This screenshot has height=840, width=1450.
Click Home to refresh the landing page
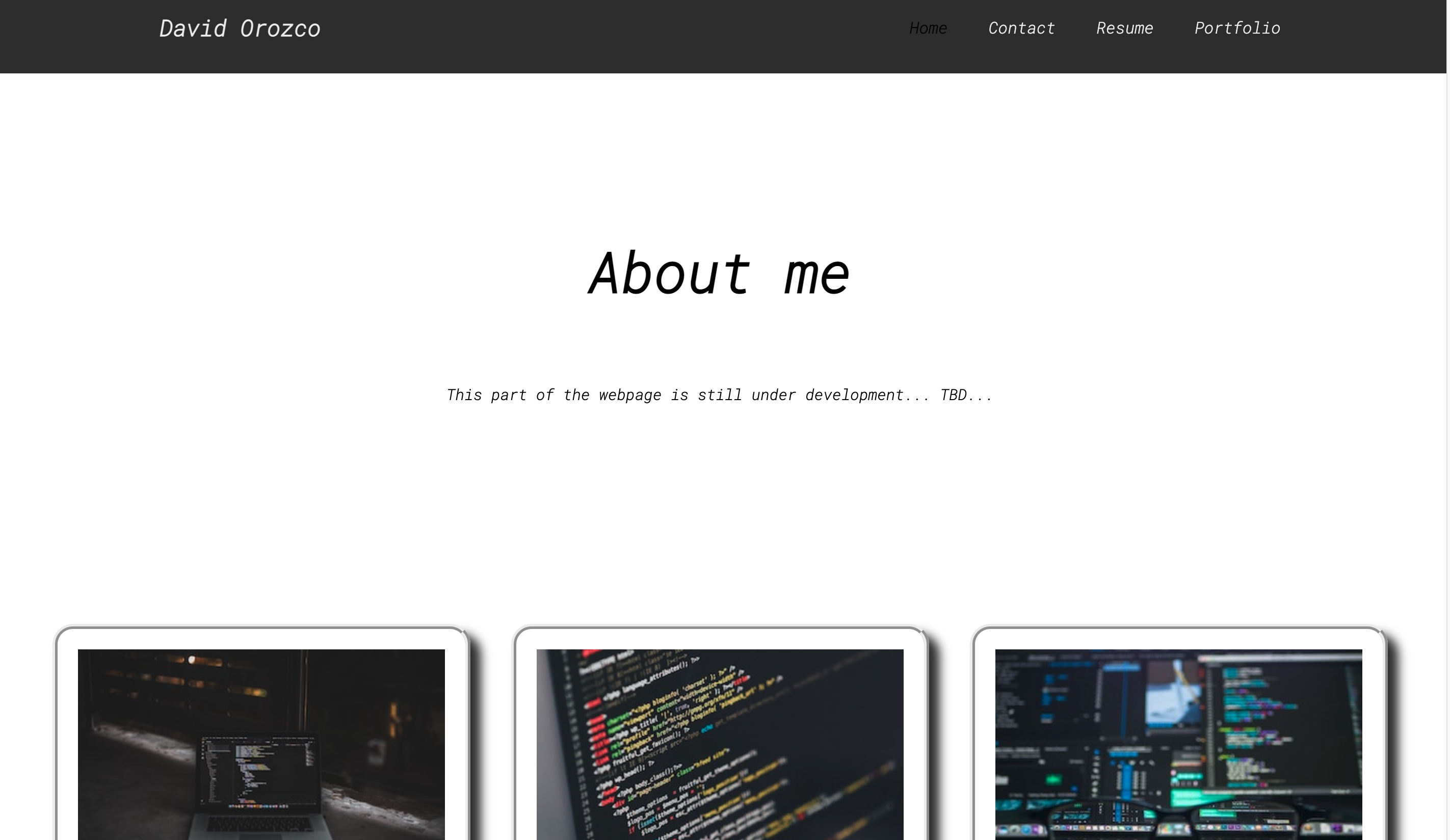click(928, 28)
